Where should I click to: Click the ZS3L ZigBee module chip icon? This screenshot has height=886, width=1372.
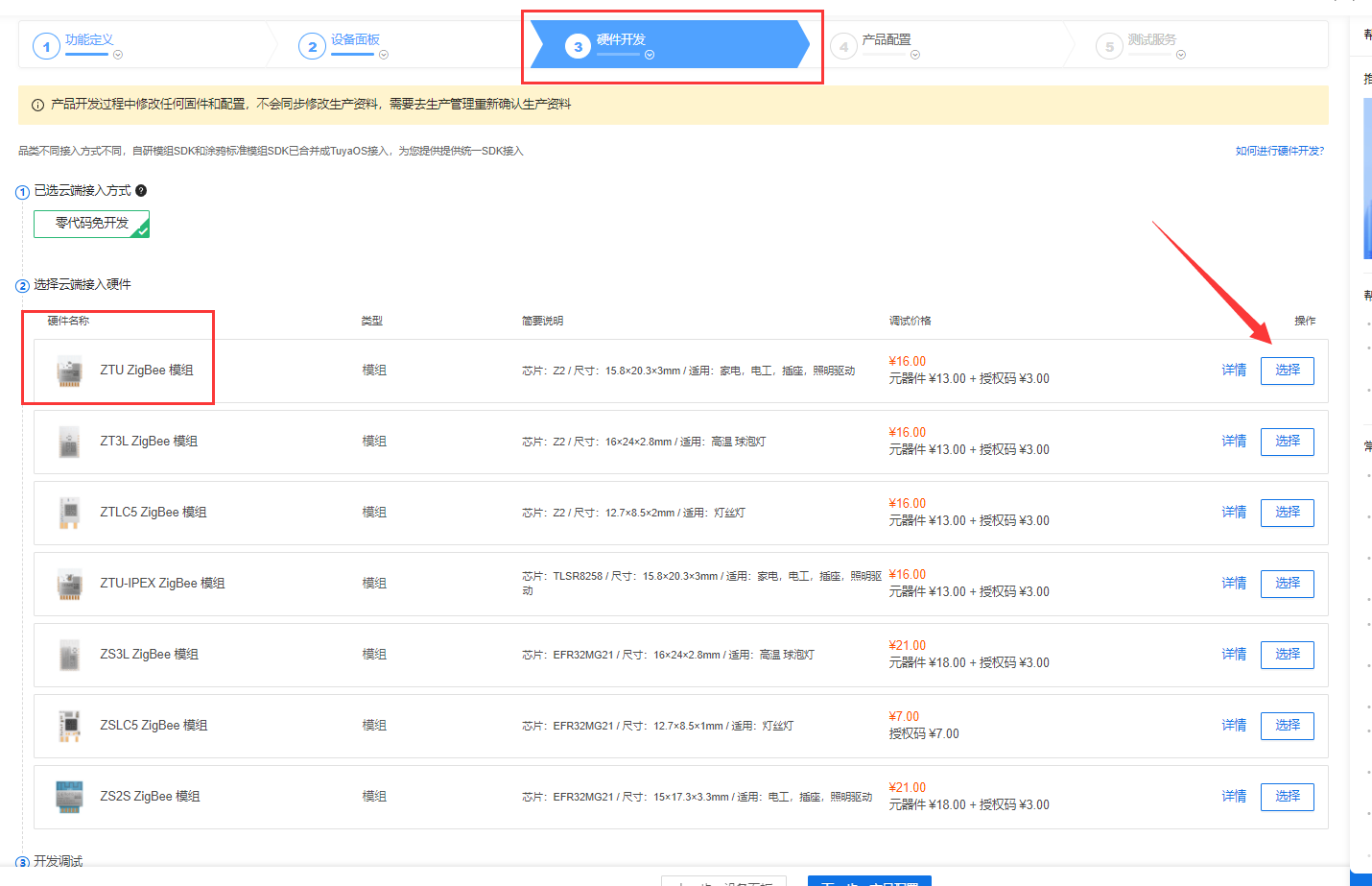[x=69, y=656]
